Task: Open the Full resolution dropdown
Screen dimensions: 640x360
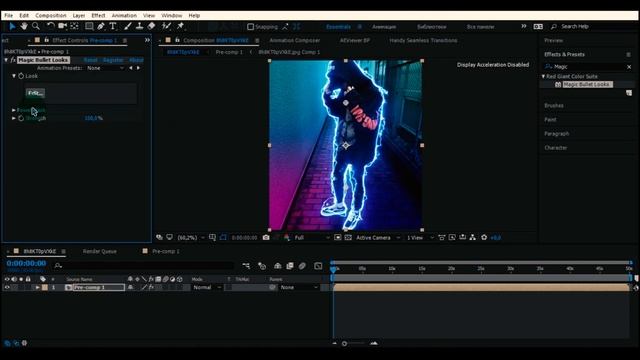Action: click(x=312, y=238)
